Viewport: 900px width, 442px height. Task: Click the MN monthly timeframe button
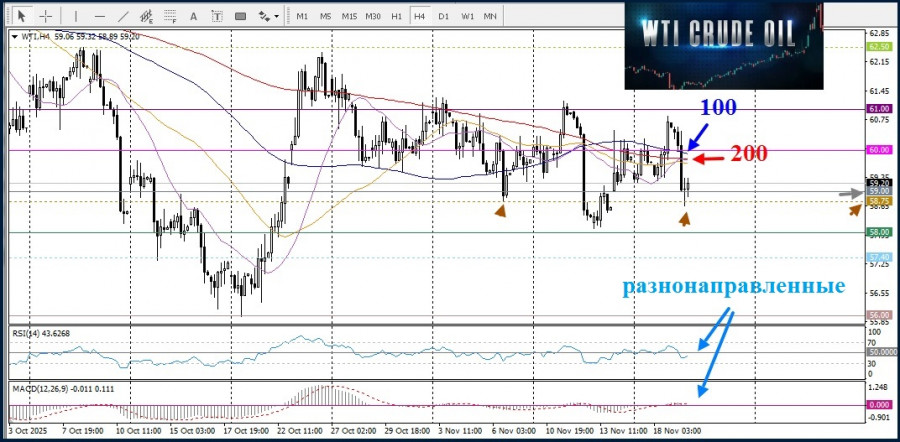[490, 16]
